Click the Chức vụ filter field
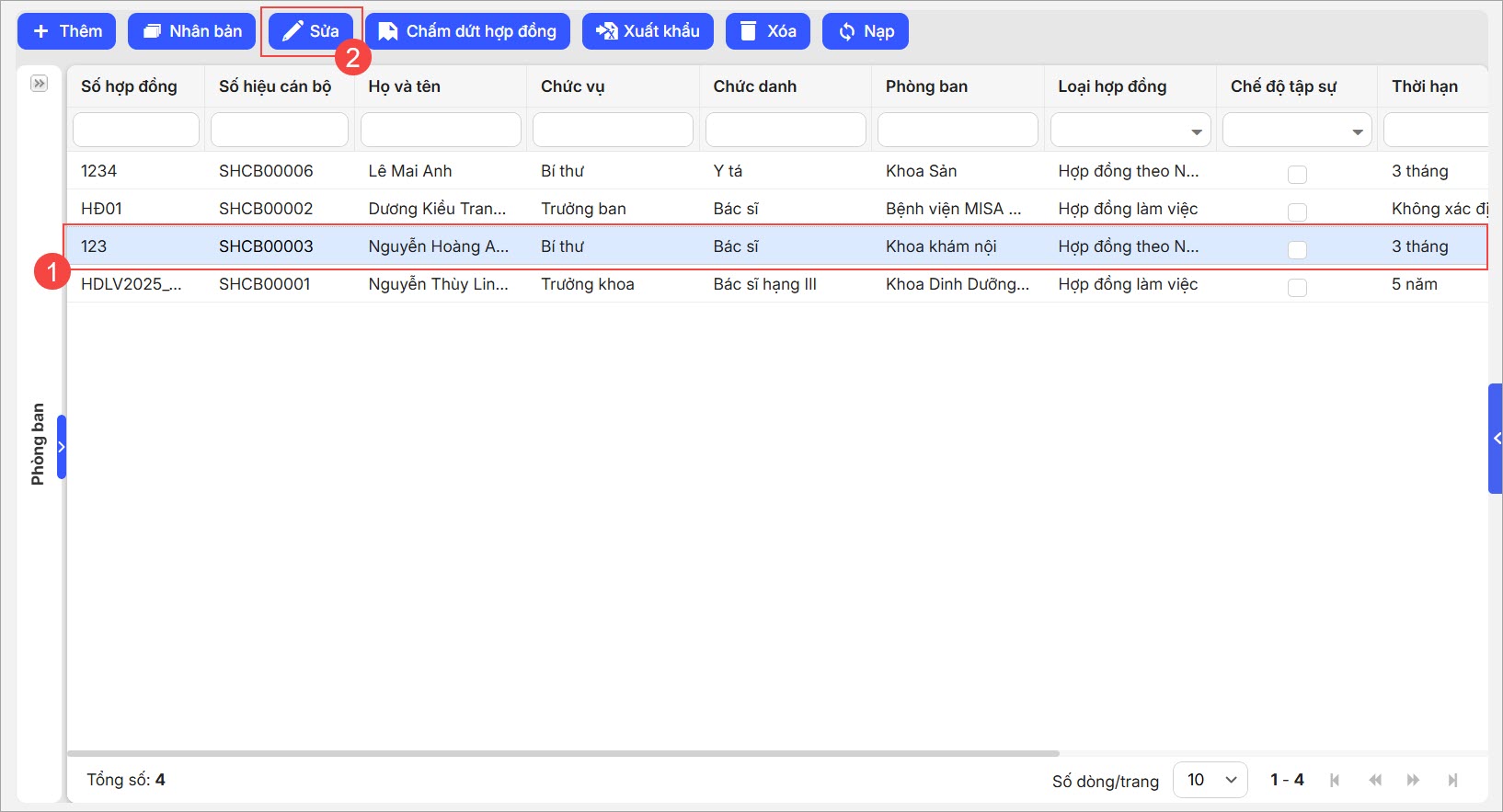This screenshot has height=812, width=1503. [x=613, y=130]
